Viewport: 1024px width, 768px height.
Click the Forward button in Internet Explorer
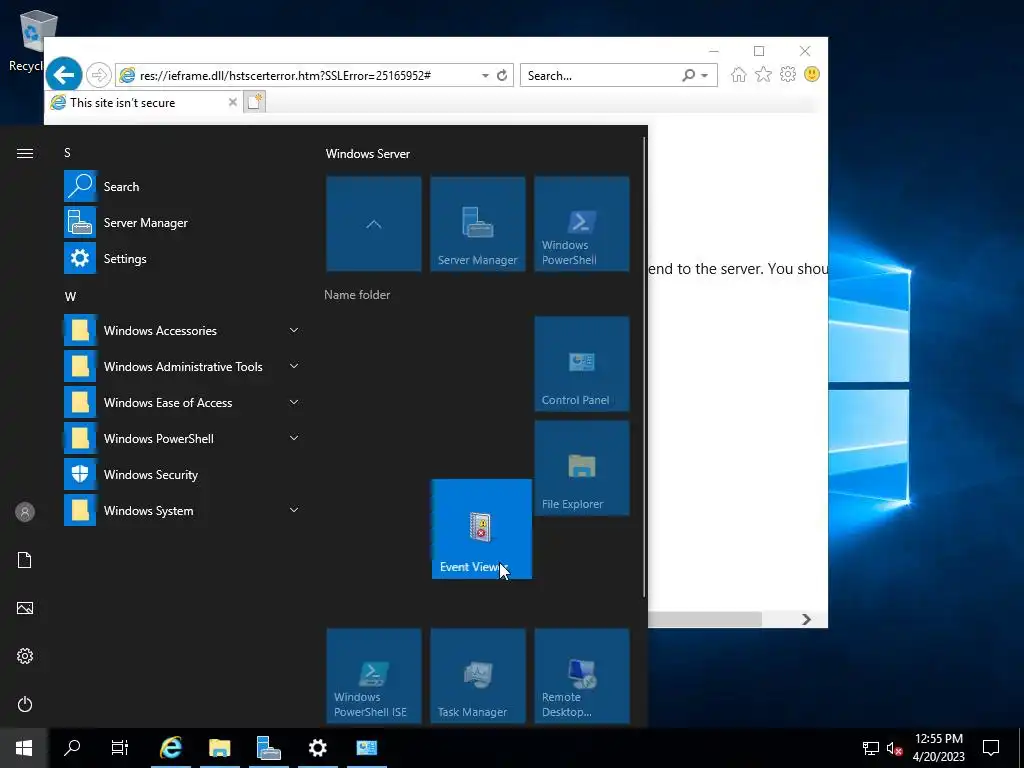[99, 75]
